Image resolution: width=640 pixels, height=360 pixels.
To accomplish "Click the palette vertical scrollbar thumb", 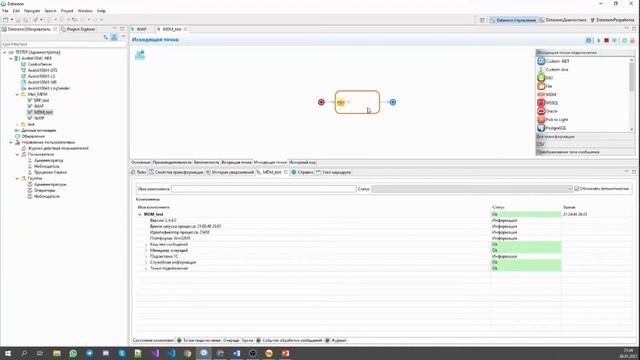I will (632, 77).
